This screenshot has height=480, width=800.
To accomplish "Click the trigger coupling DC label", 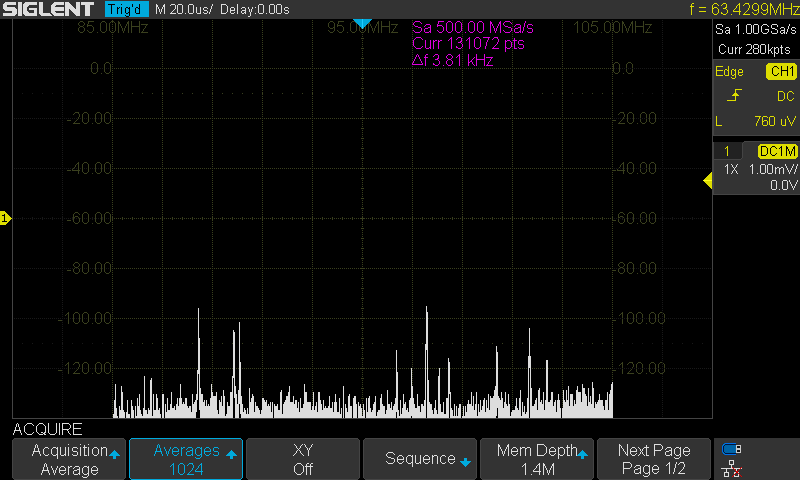I will [x=785, y=96].
